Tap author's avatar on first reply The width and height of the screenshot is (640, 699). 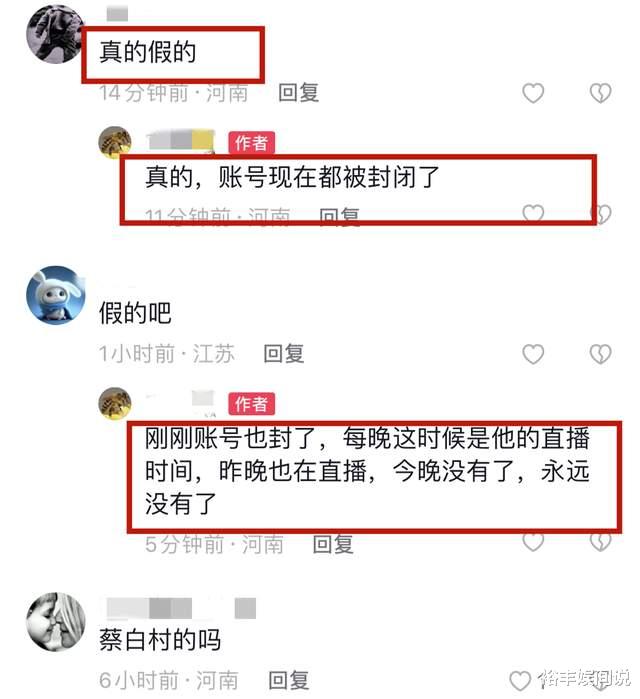pyautogui.click(x=115, y=143)
